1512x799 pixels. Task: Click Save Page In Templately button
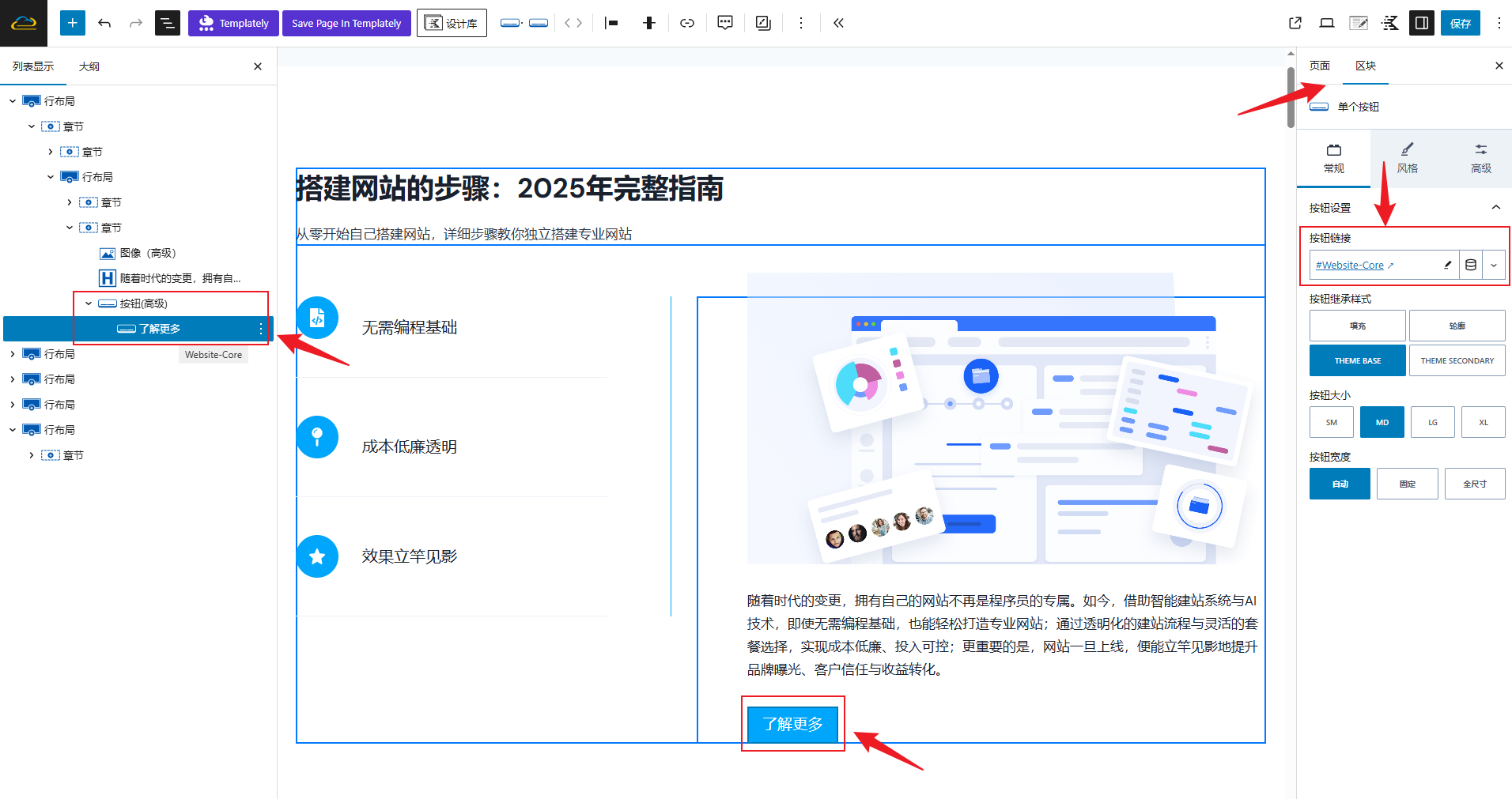(346, 23)
